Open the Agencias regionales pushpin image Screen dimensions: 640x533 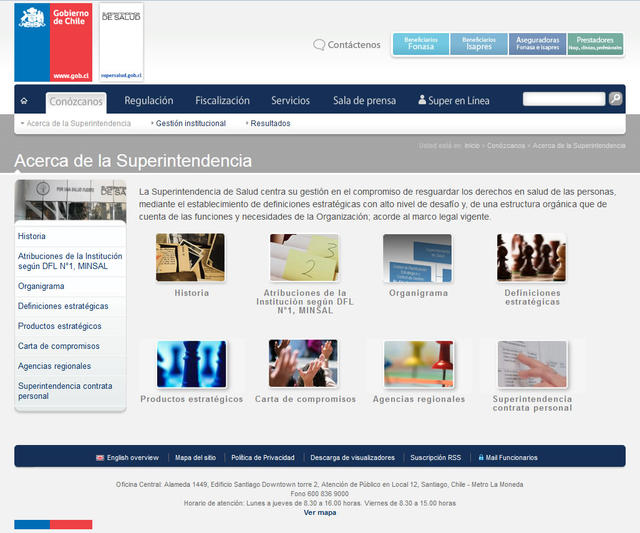(417, 364)
